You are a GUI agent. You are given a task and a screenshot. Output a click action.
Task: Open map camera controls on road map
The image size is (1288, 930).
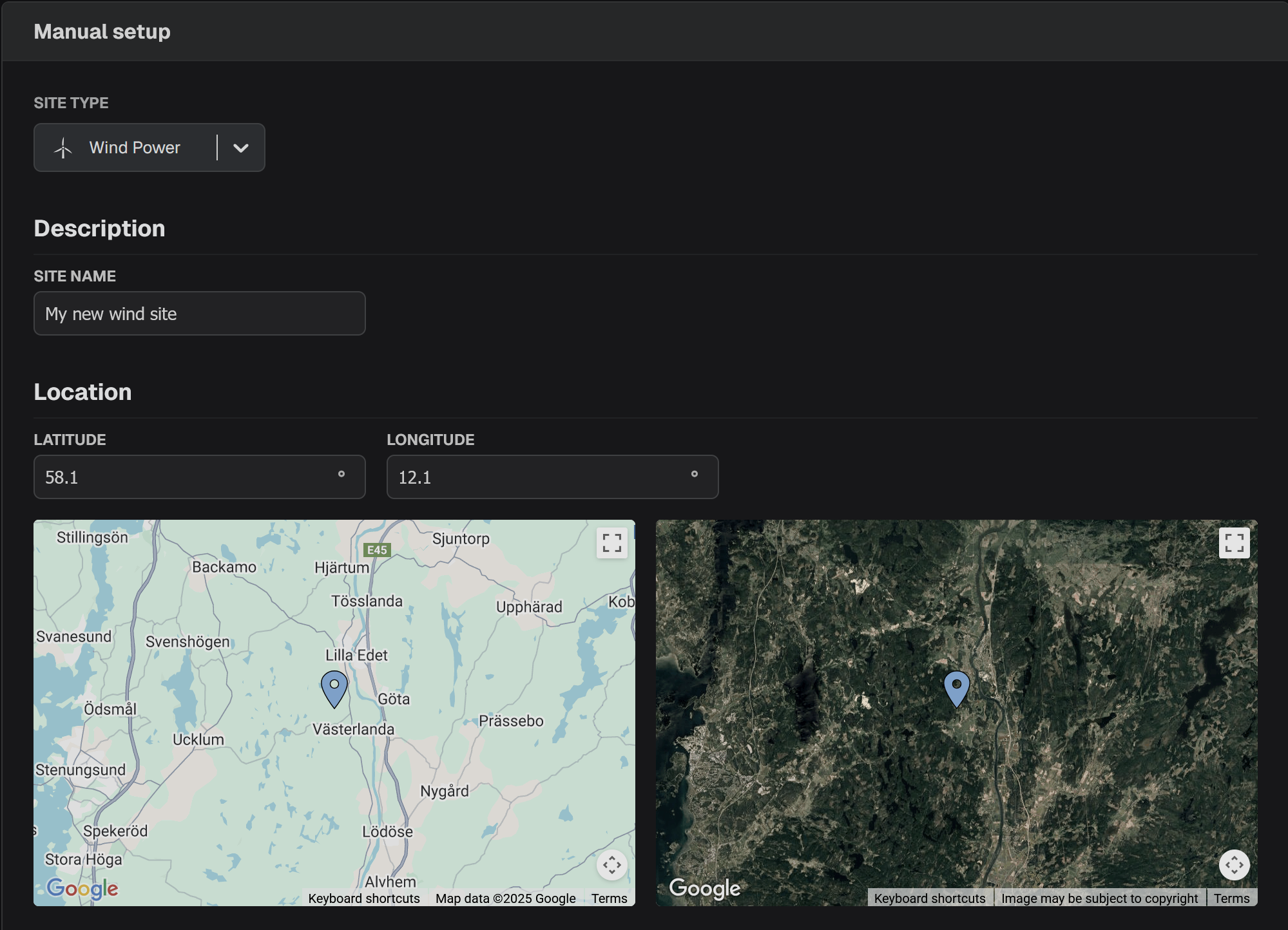coord(611,865)
